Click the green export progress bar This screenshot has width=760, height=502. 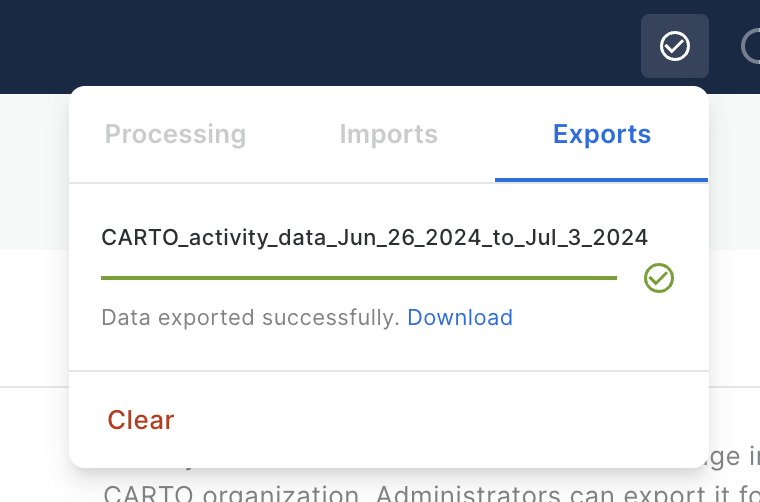coord(359,278)
